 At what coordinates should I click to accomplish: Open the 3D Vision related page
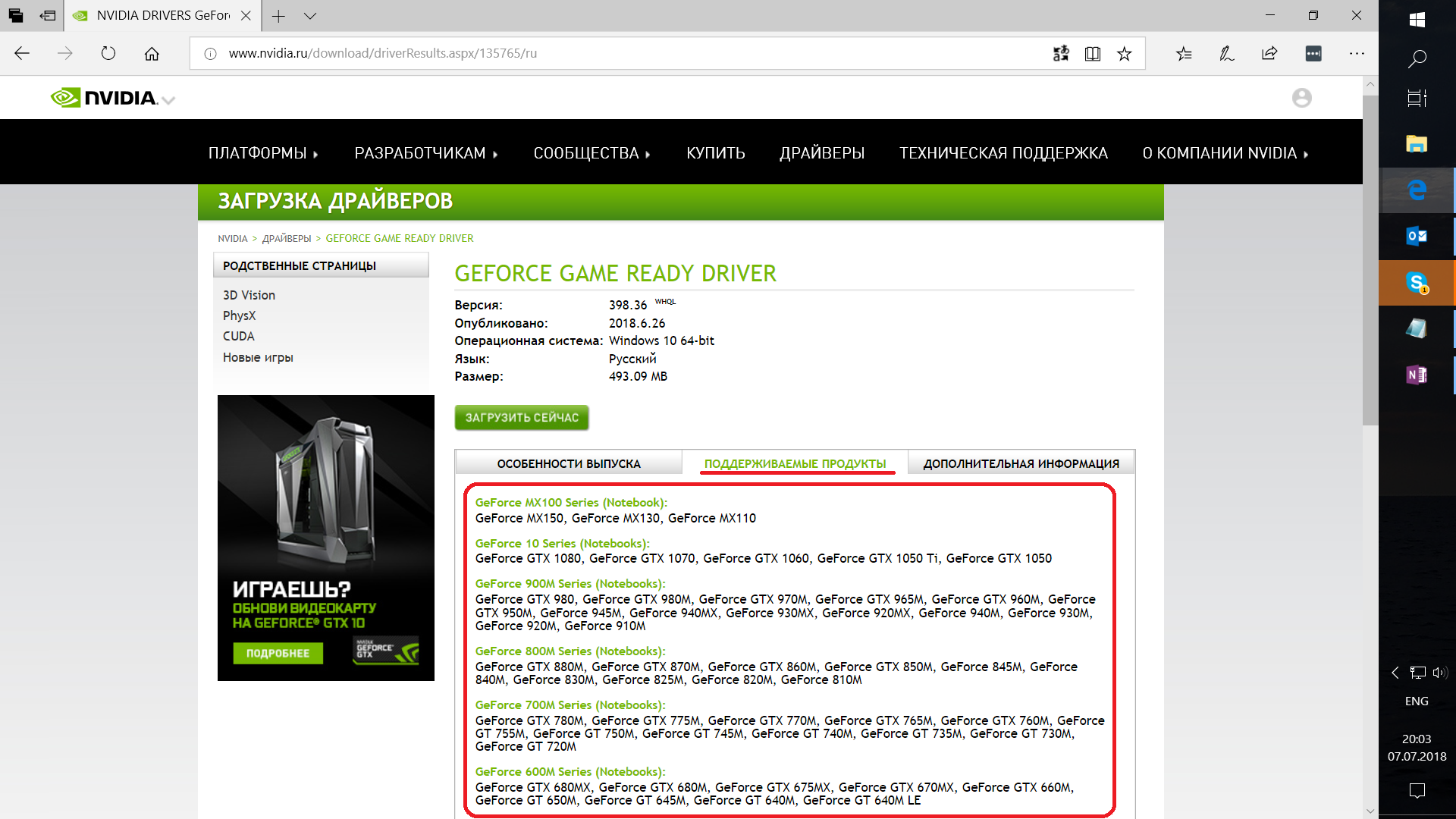[249, 295]
